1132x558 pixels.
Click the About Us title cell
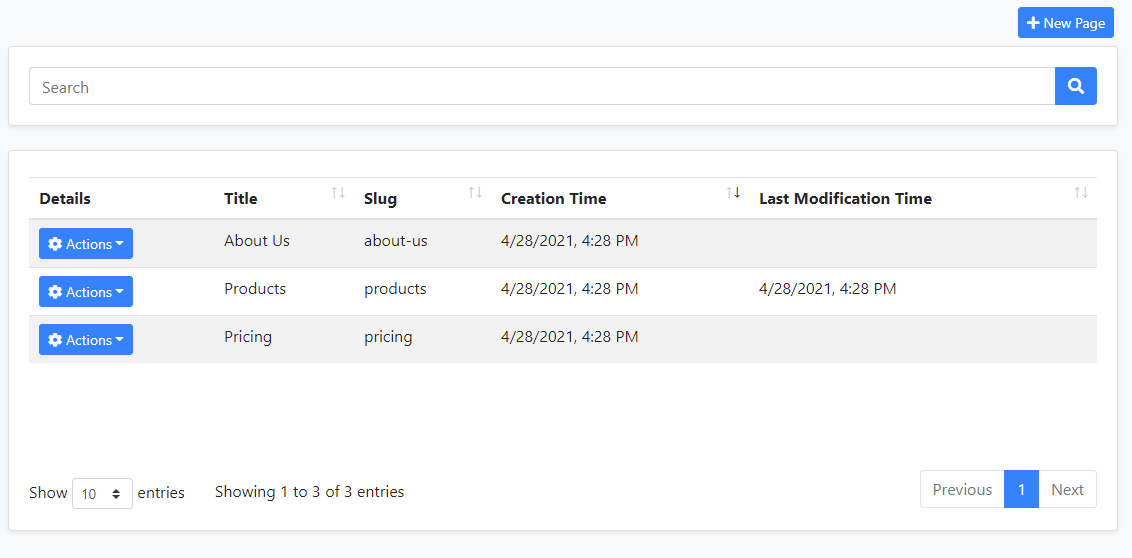point(257,241)
